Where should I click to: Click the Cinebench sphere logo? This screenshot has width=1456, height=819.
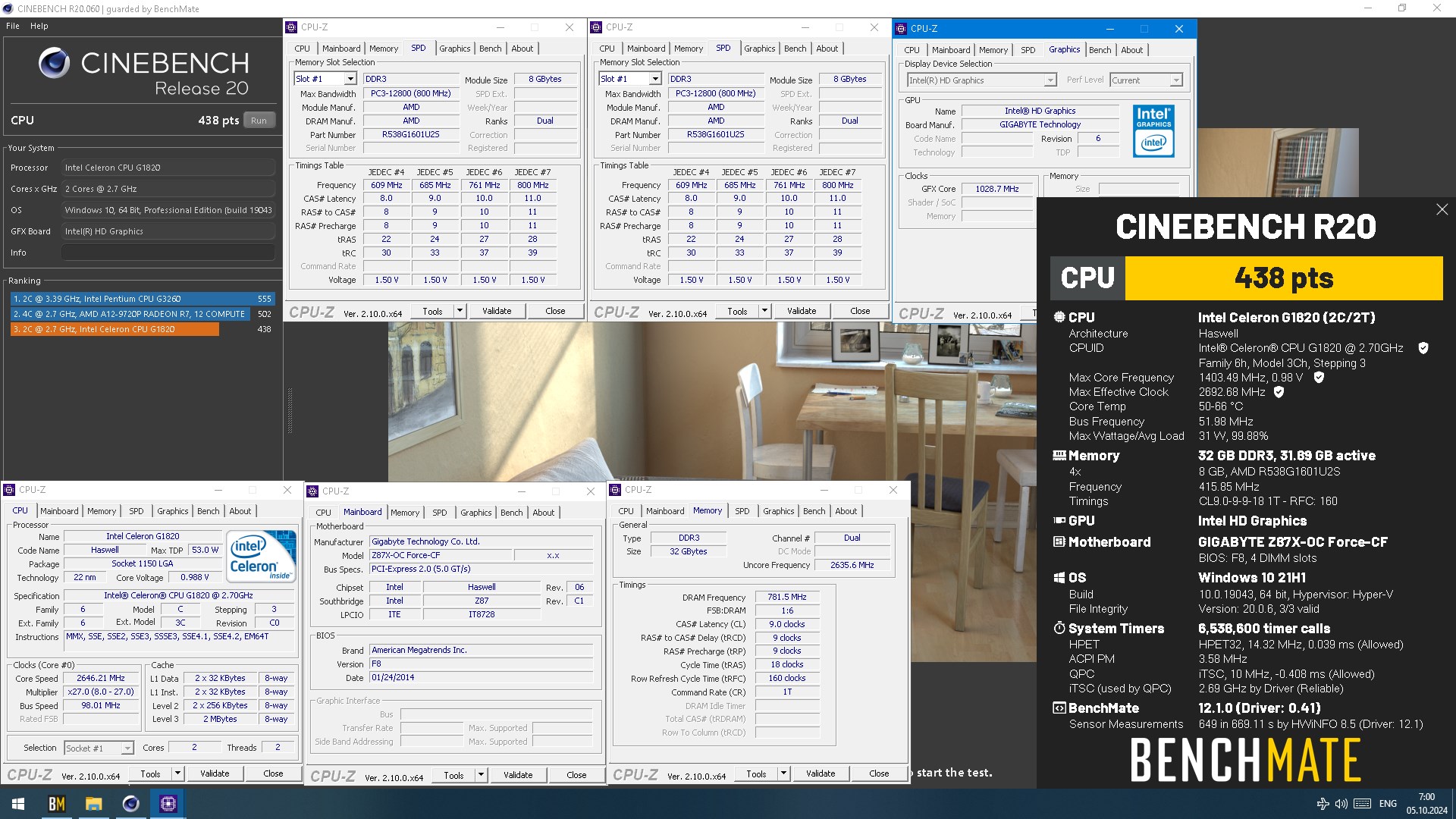click(x=55, y=63)
